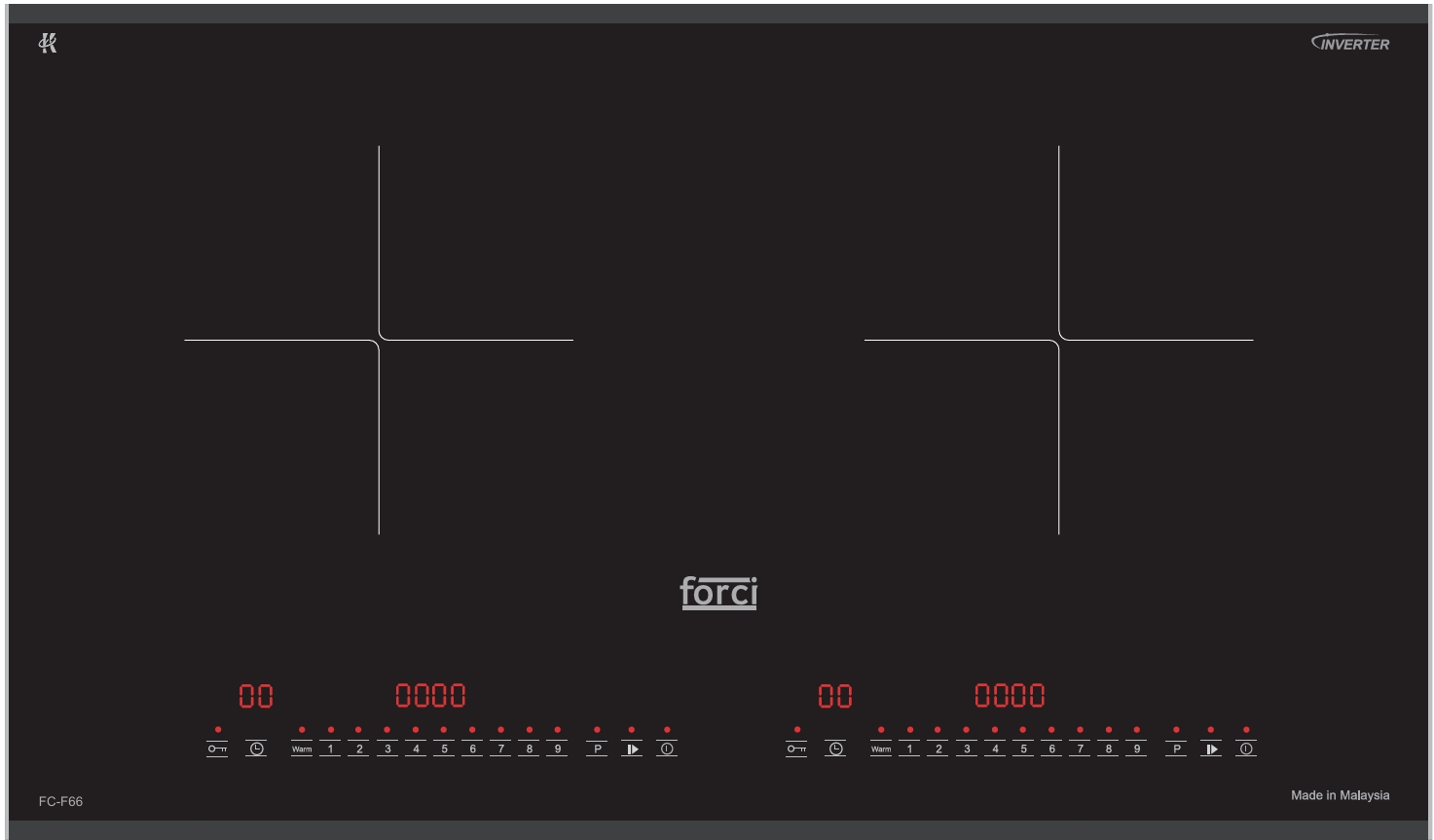Tap the timer clock key on the left zone
The width and height of the screenshot is (1434, 840).
click(256, 749)
